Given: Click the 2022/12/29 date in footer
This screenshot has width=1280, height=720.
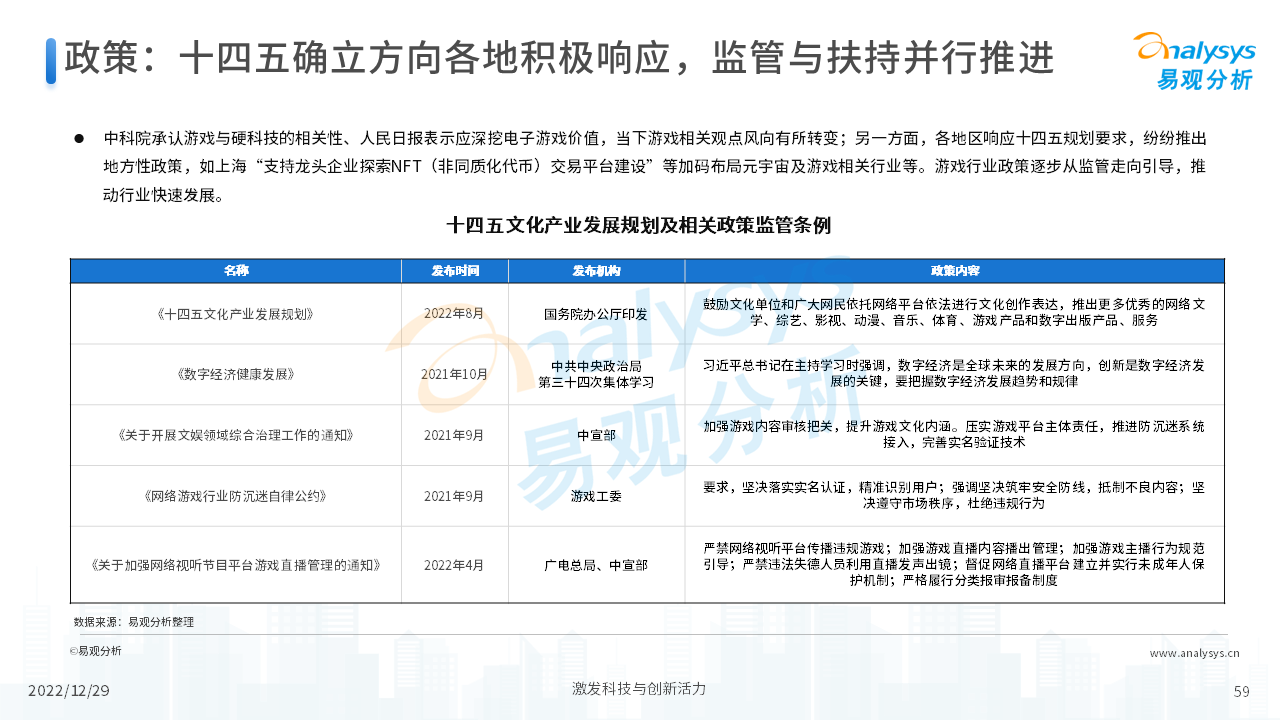Looking at the screenshot, I should pyautogui.click(x=68, y=691).
